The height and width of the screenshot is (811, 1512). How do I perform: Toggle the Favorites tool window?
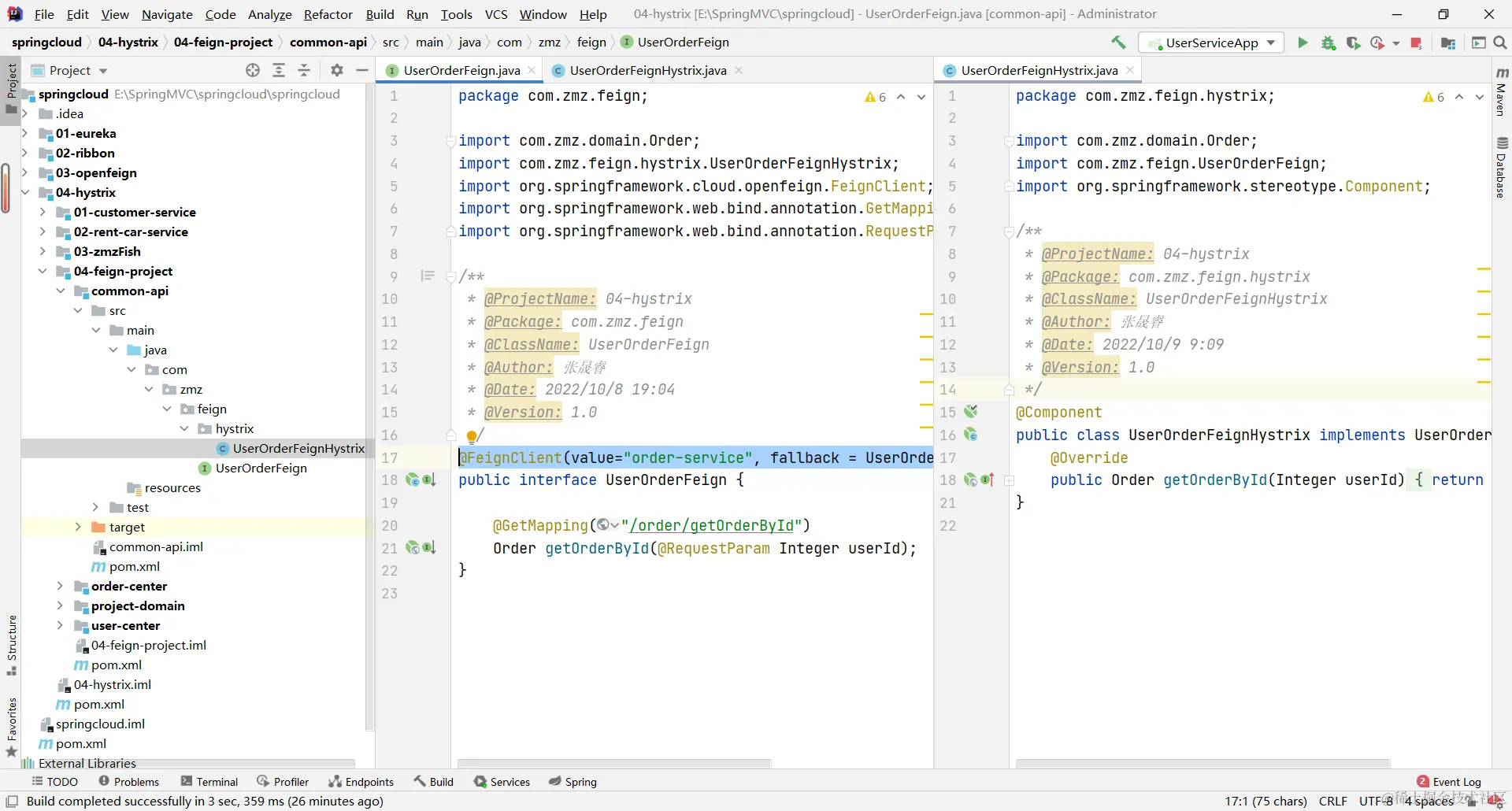pyautogui.click(x=11, y=728)
